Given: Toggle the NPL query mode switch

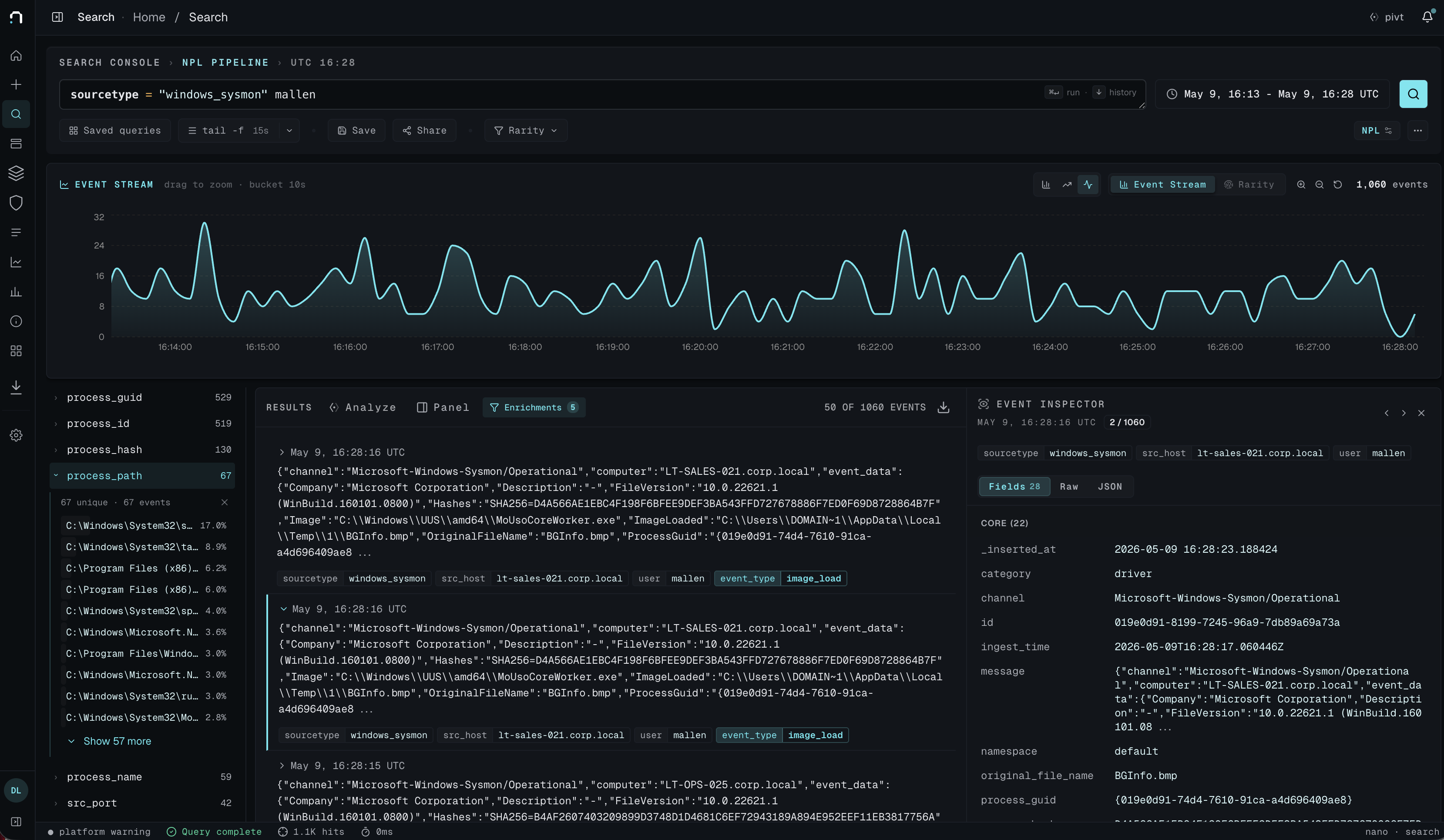Looking at the screenshot, I should coord(1377,131).
